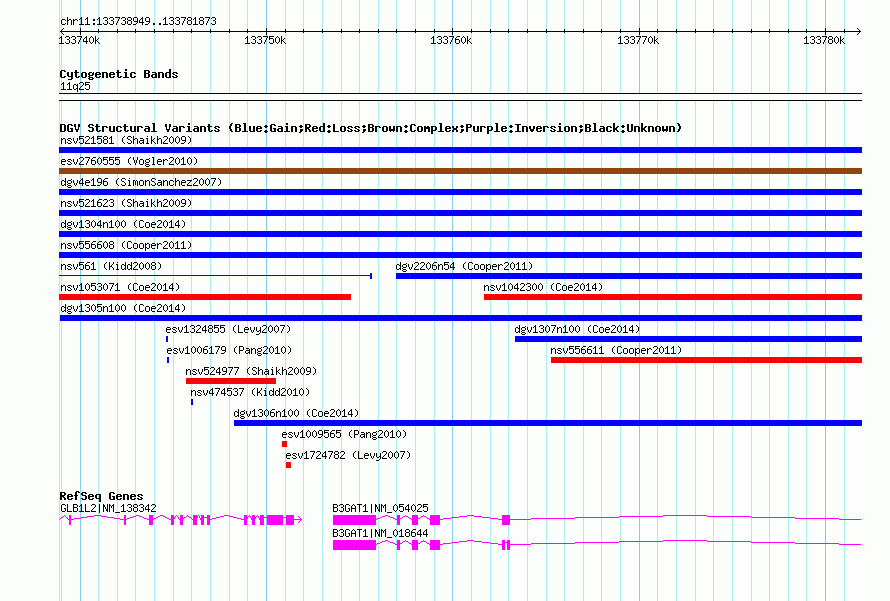Click the small esv1324855 blue marker

point(167,339)
